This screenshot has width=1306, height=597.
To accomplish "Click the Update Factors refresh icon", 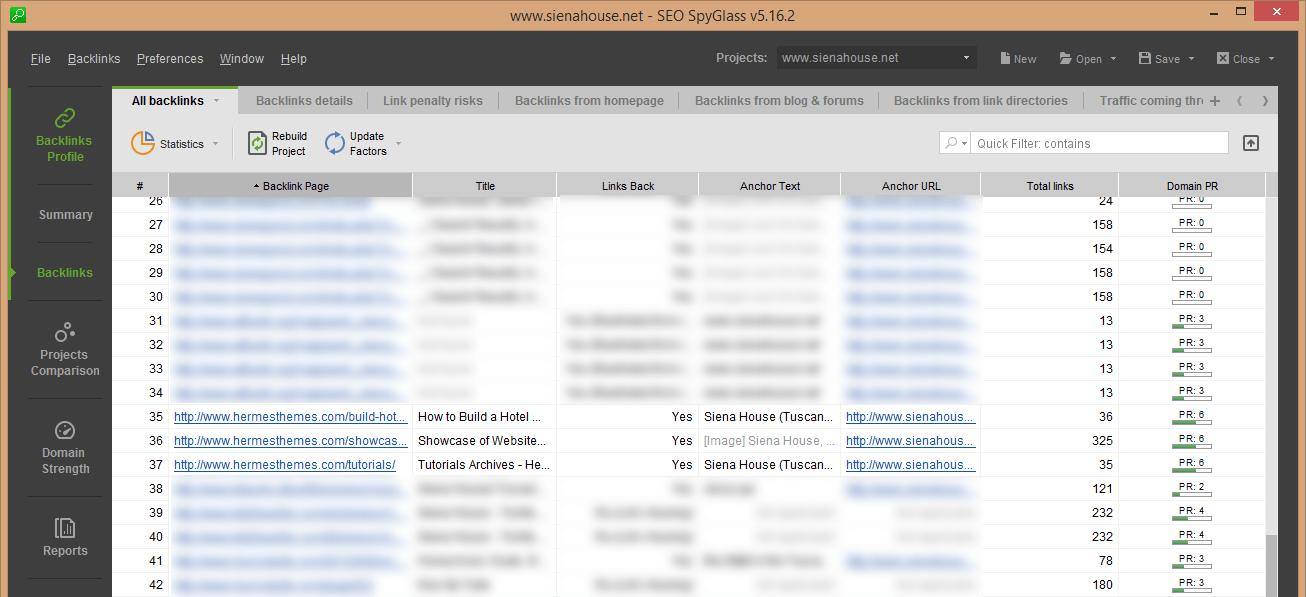I will (x=335, y=144).
